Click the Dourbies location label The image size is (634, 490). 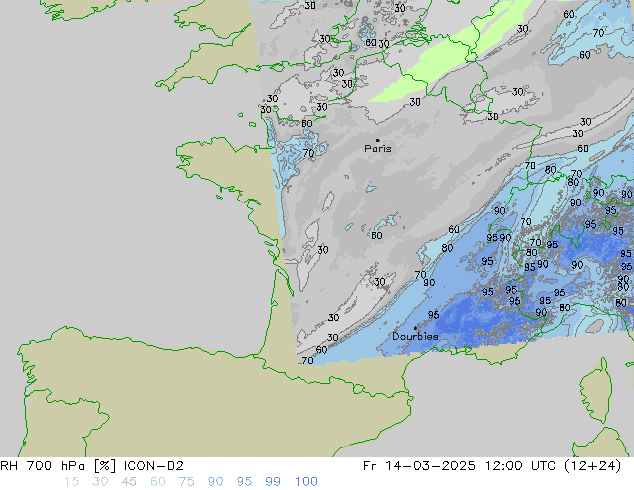(x=415, y=336)
